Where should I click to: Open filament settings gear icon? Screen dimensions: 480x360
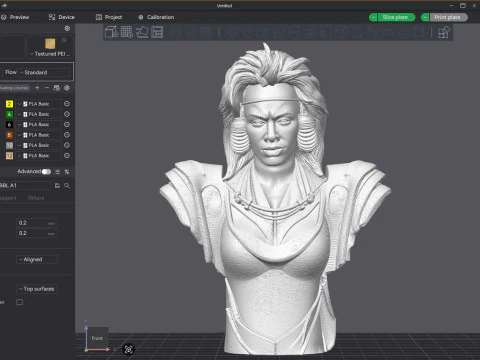67,88
